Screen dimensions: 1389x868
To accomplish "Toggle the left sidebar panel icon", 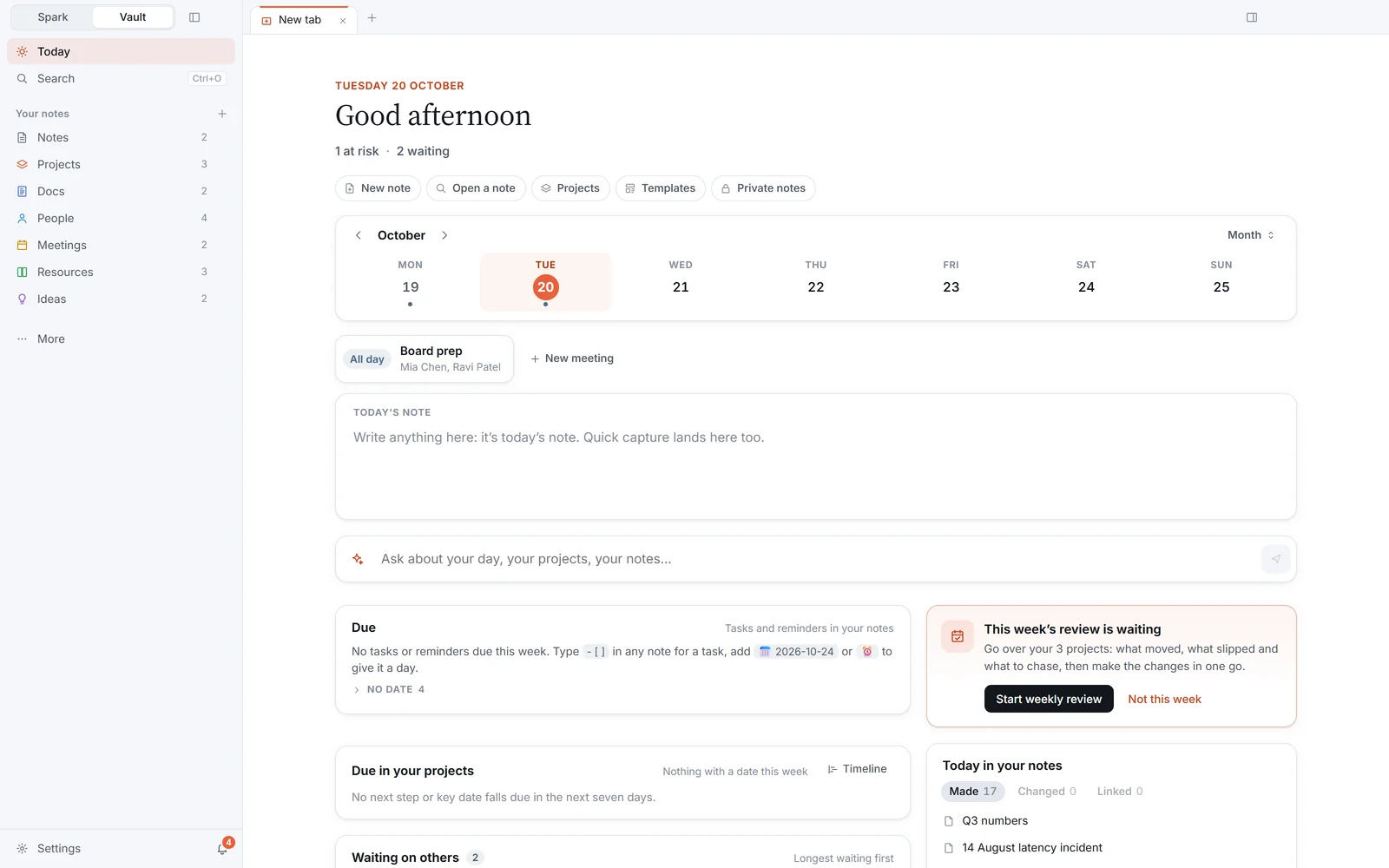I will 194,17.
